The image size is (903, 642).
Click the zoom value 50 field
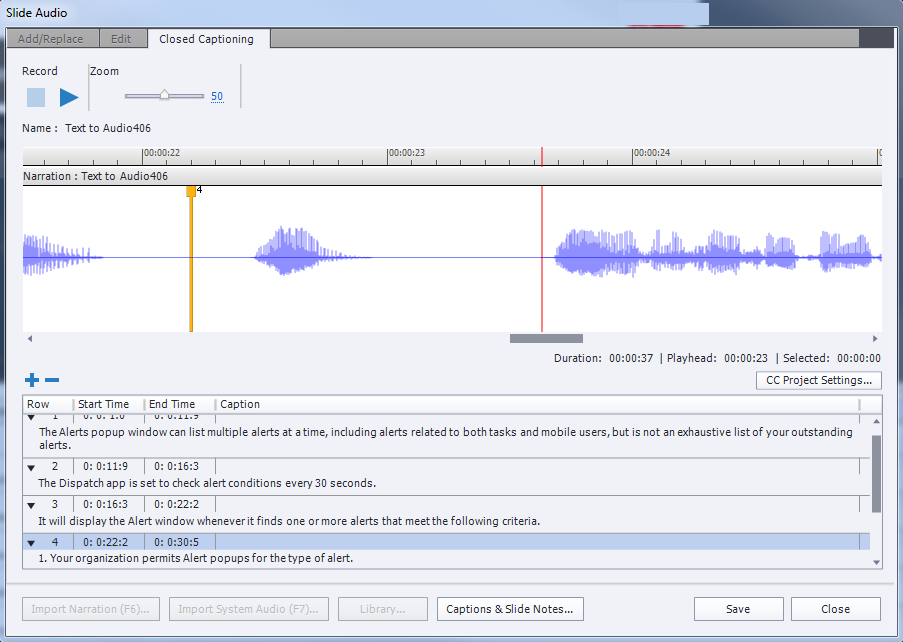click(x=217, y=97)
